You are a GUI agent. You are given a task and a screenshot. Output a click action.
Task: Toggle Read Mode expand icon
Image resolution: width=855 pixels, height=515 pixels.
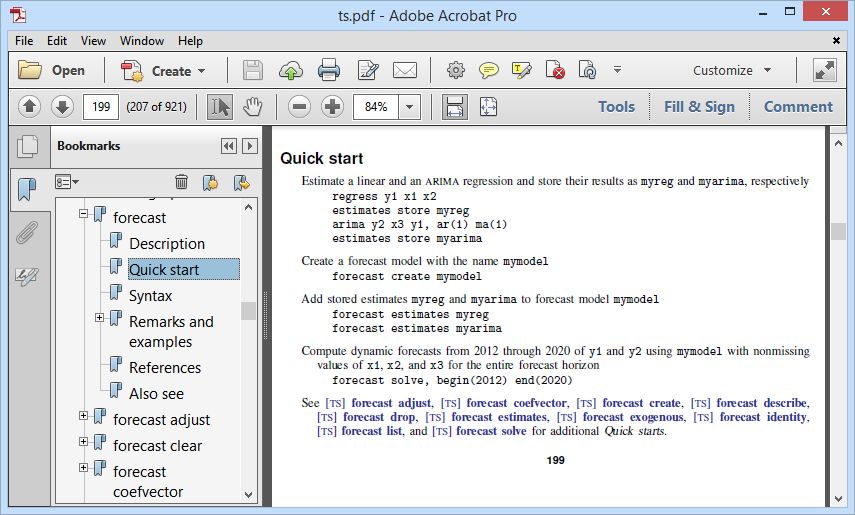pos(824,70)
